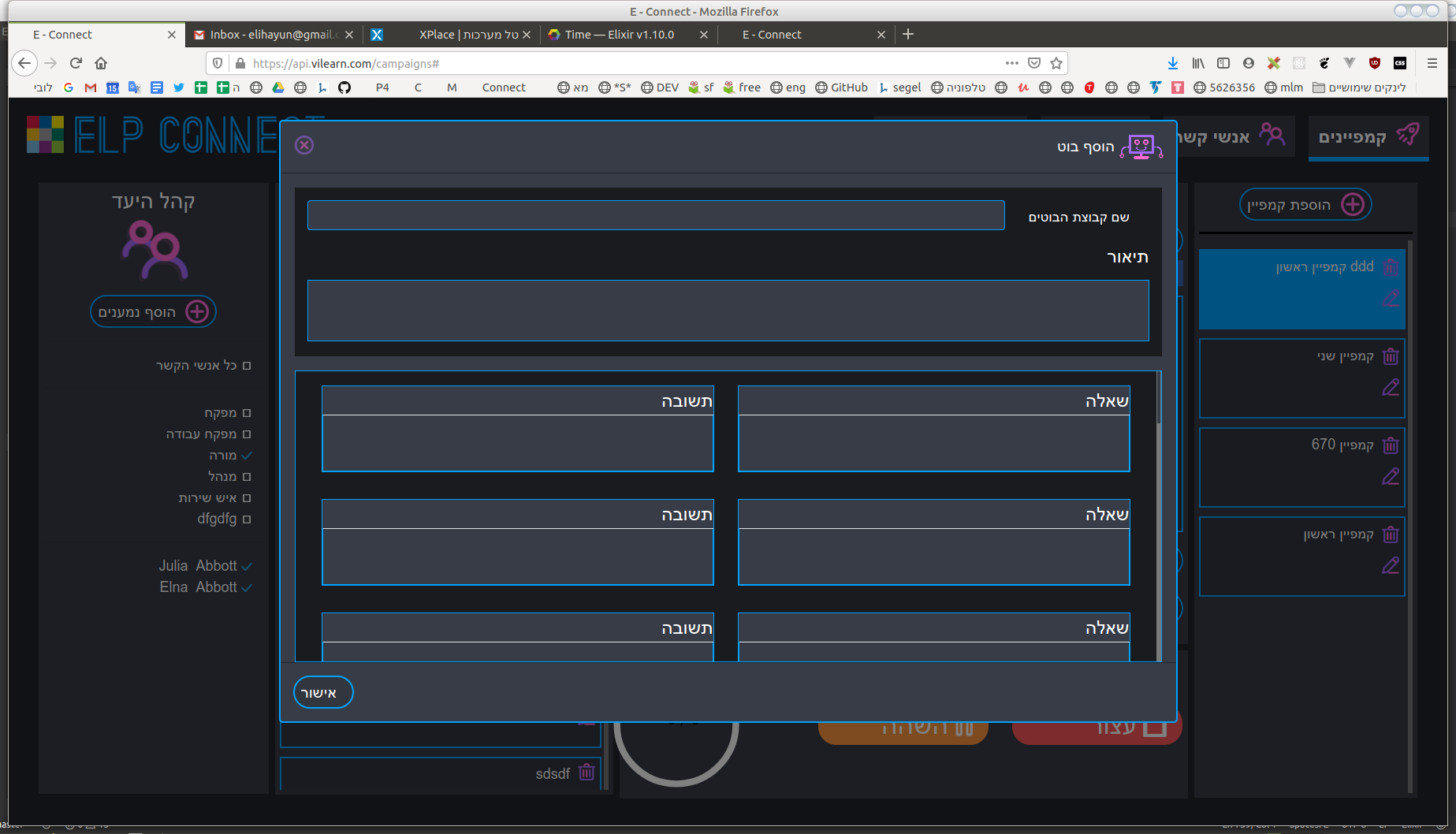Switch to Time — Elixir v1.10.0 tab

628,35
